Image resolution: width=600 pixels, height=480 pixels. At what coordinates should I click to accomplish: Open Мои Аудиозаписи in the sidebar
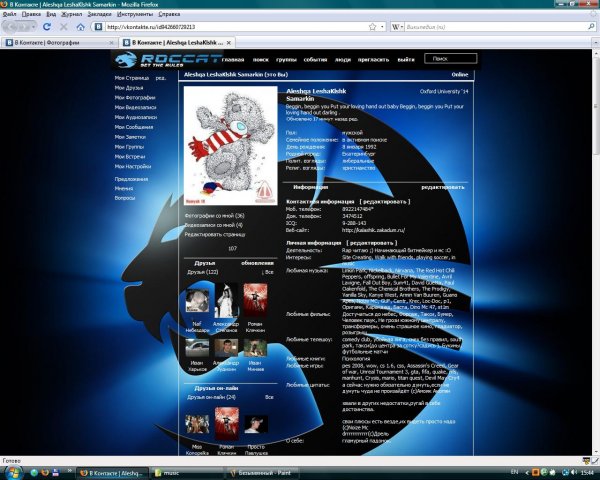136,117
